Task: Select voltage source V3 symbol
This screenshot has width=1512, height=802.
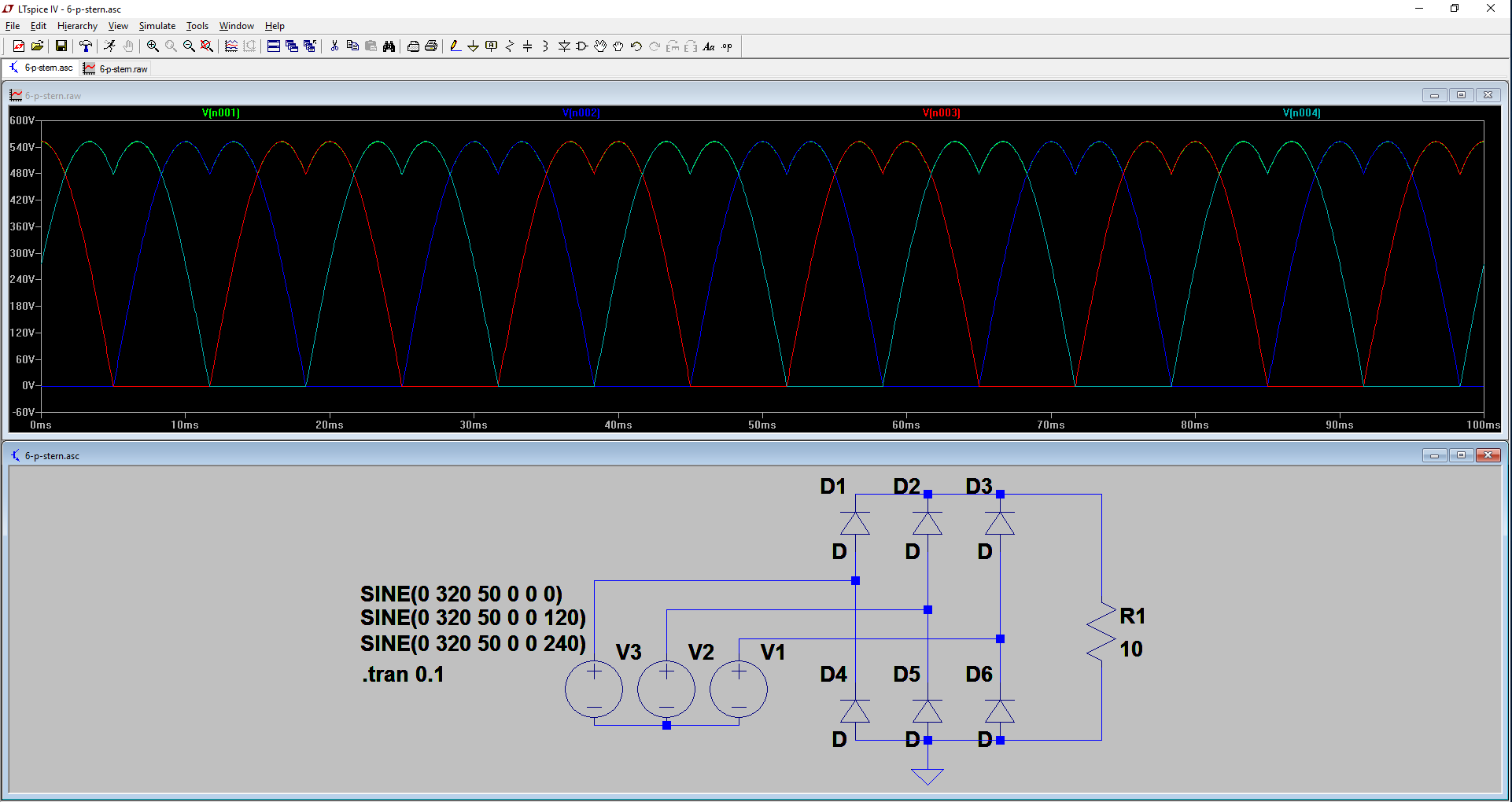Action: 594,690
